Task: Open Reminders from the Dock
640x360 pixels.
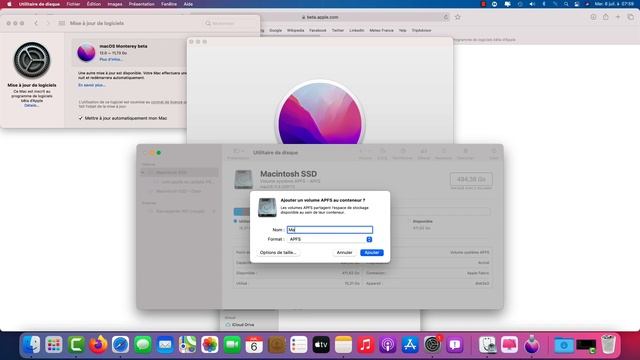Action: [x=299, y=345]
